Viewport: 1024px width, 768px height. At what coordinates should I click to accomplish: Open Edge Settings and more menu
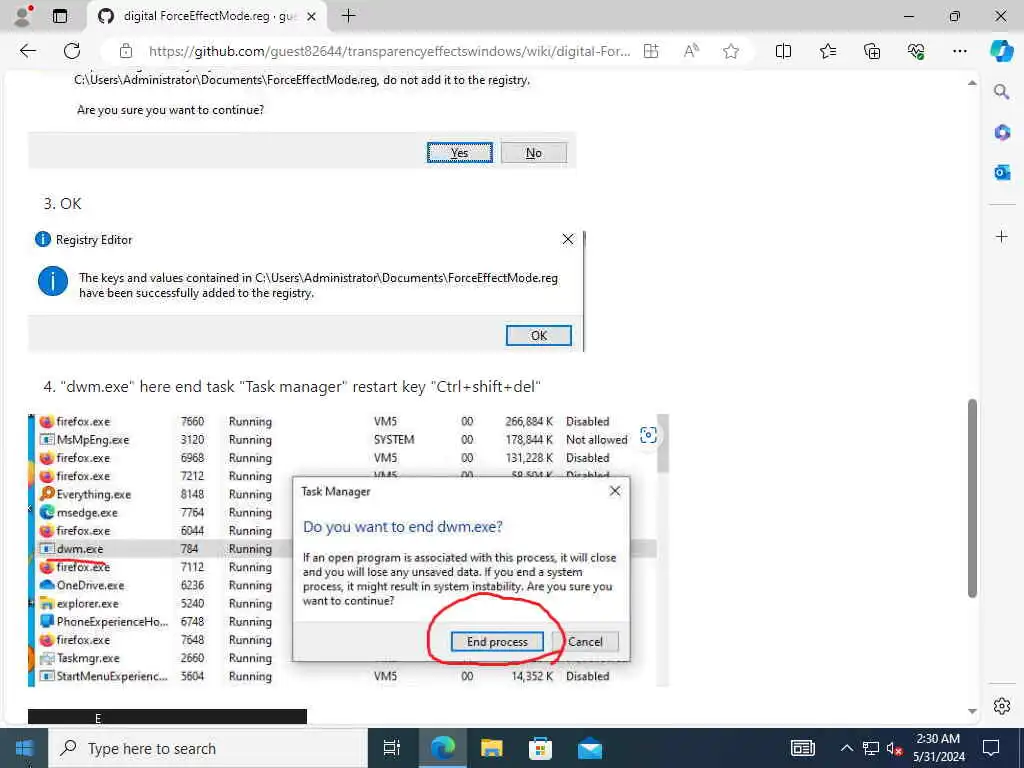pos(959,51)
